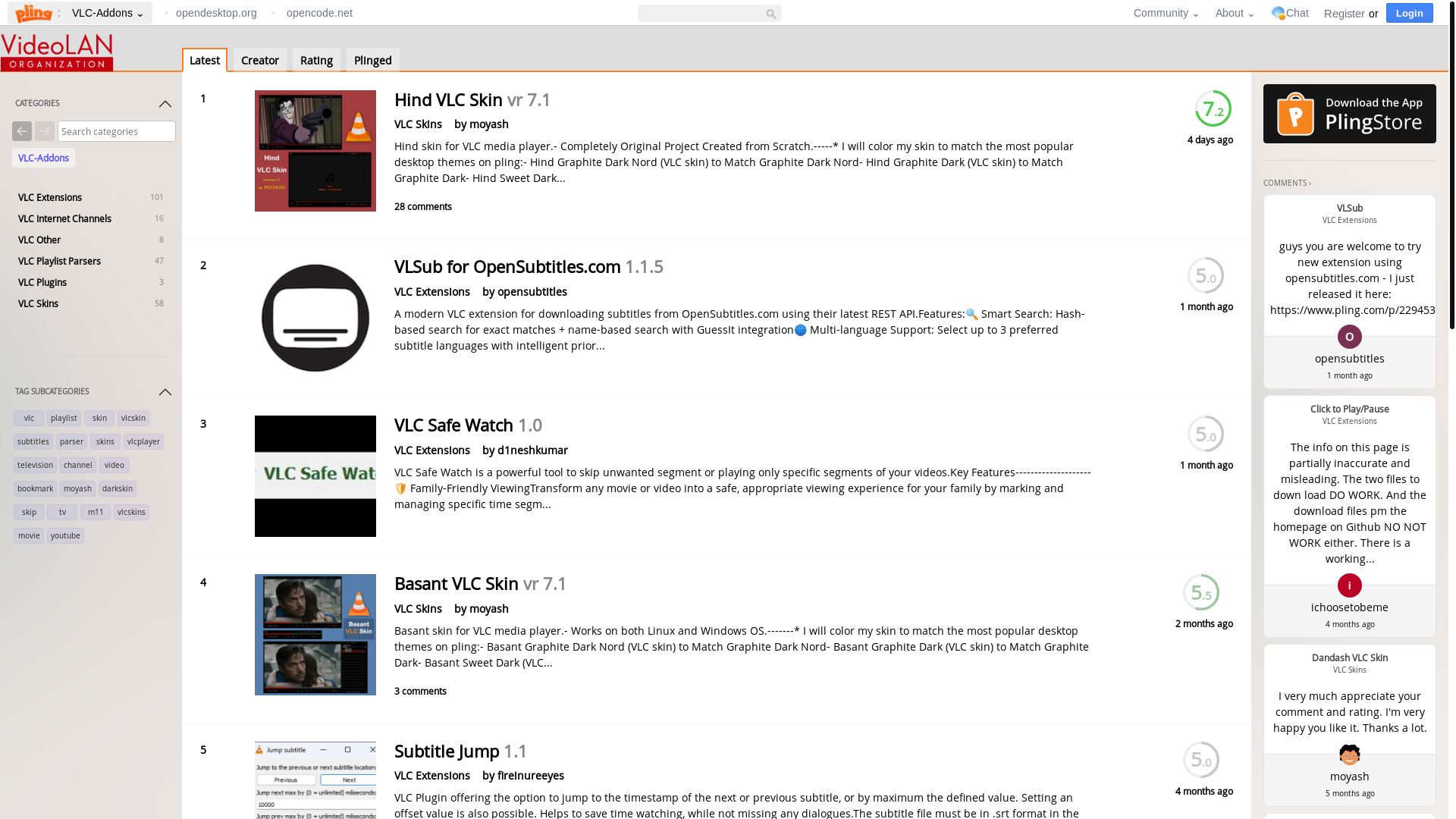Click the 5.5 rating circle for Basant
The image size is (1456, 819).
(1201, 593)
